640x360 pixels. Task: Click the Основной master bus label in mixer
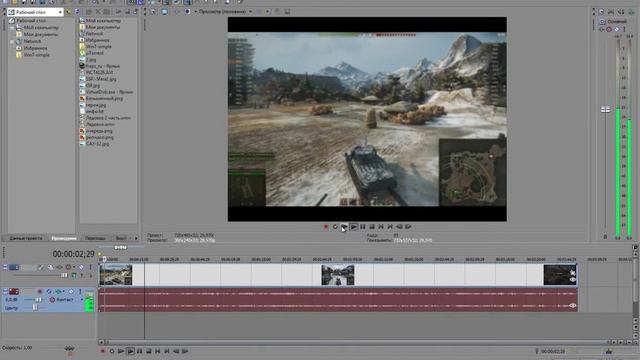tap(616, 21)
